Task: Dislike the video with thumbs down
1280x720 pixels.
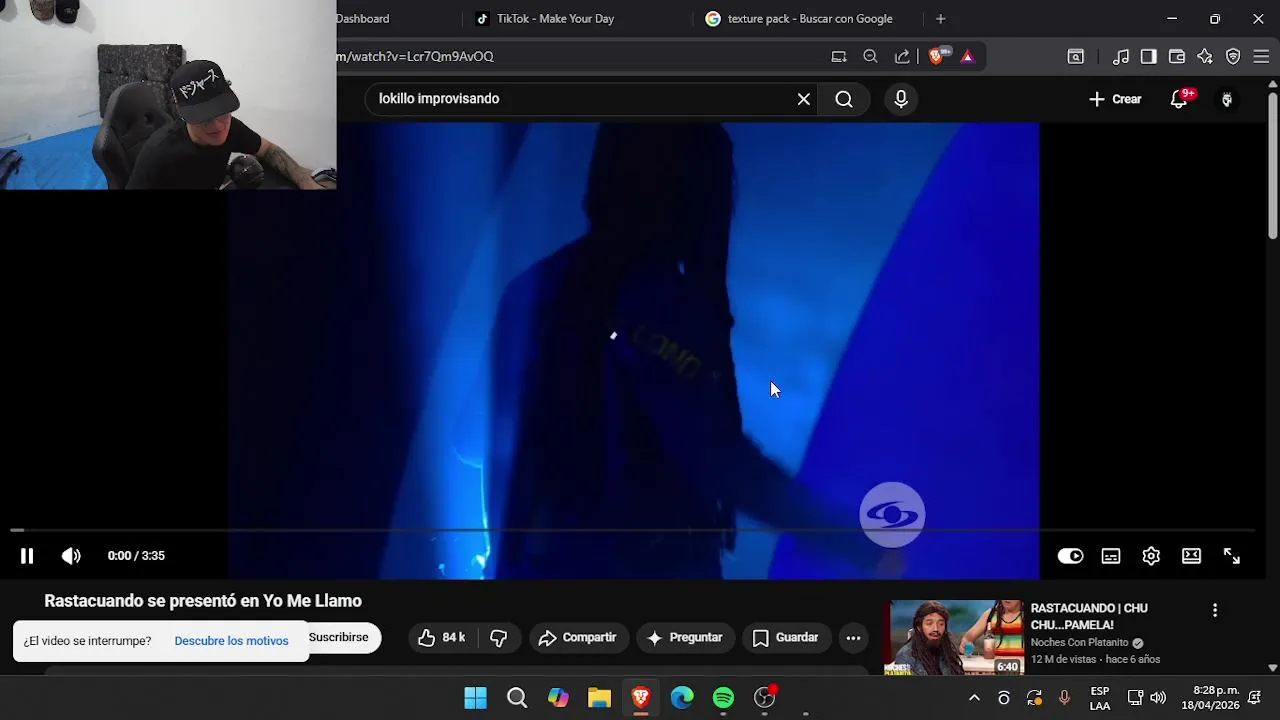Action: pos(498,638)
